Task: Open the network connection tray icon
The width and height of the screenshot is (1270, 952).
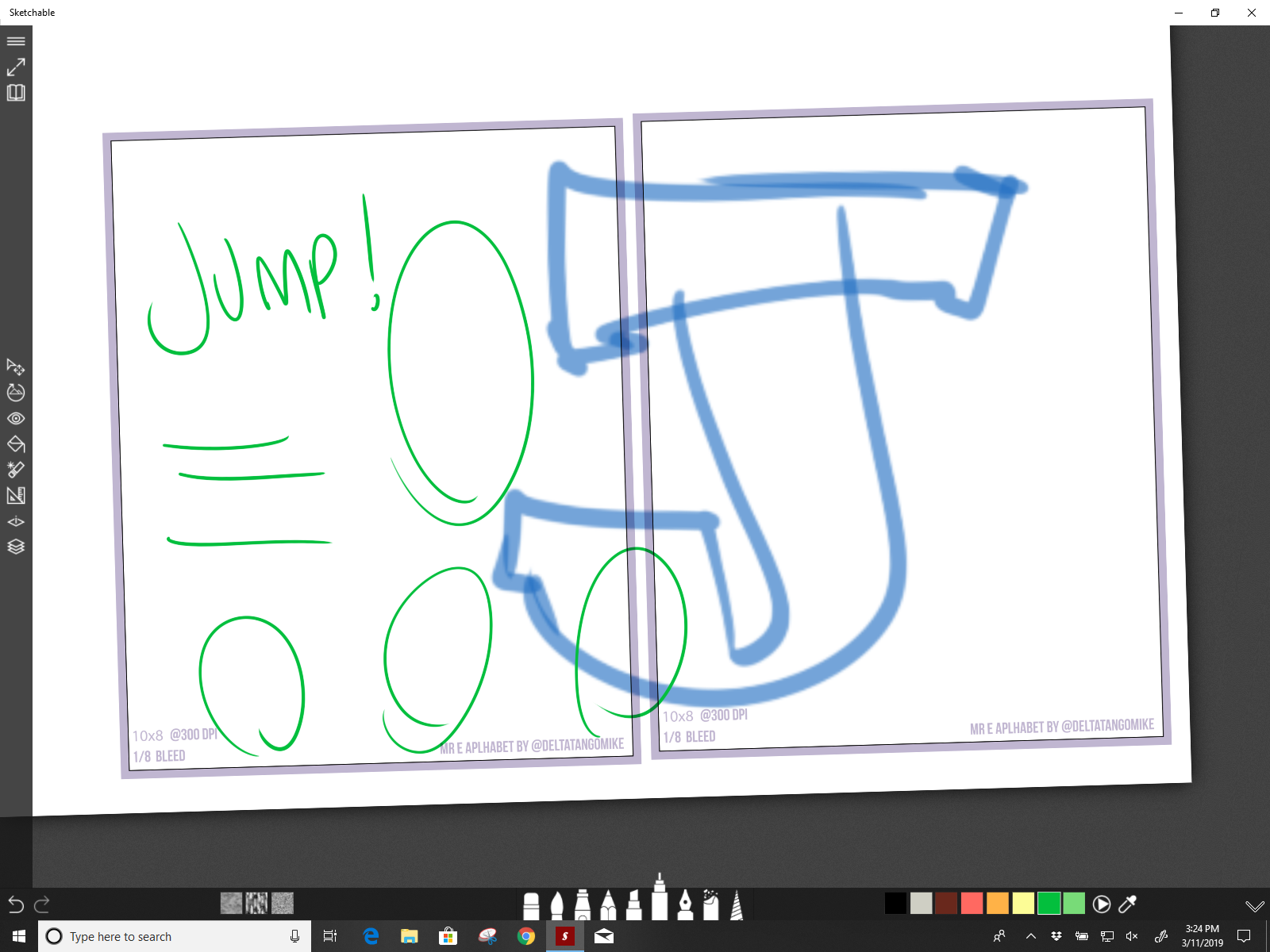Action: coord(1107,936)
